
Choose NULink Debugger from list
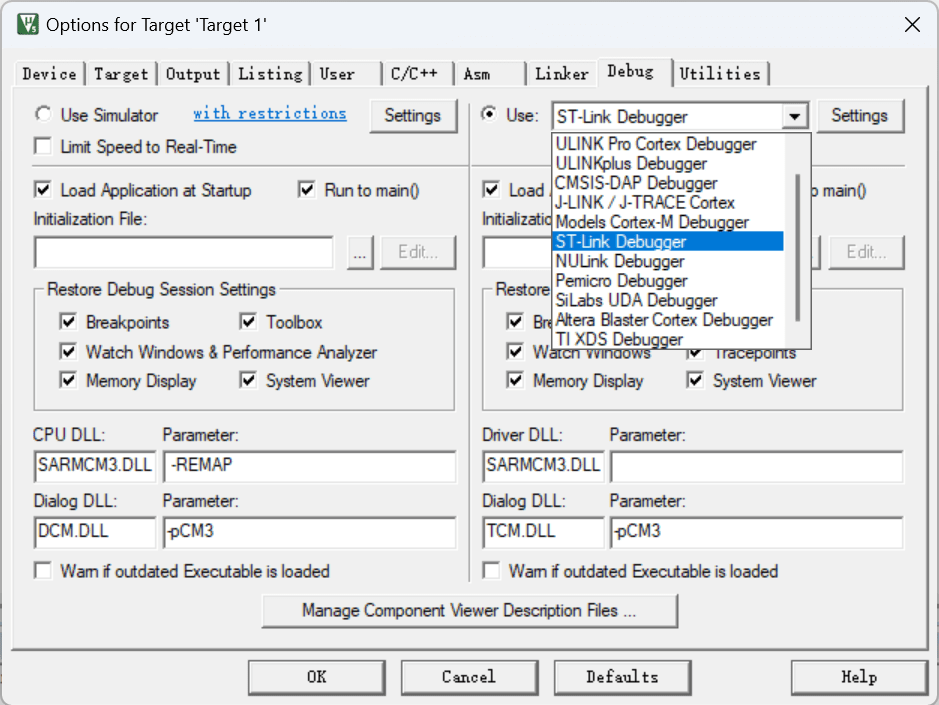coord(668,261)
